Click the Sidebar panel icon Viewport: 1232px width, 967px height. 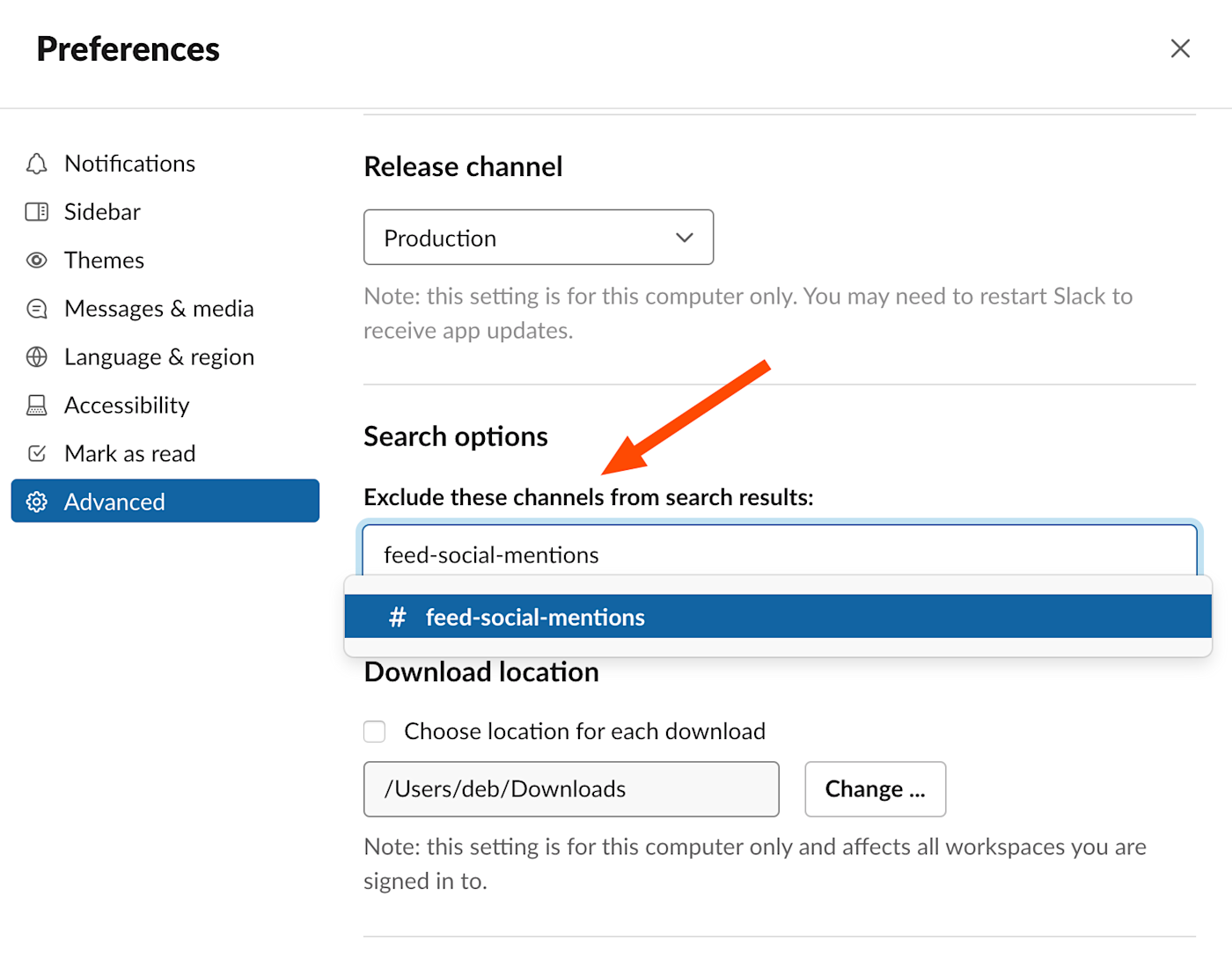click(36, 212)
